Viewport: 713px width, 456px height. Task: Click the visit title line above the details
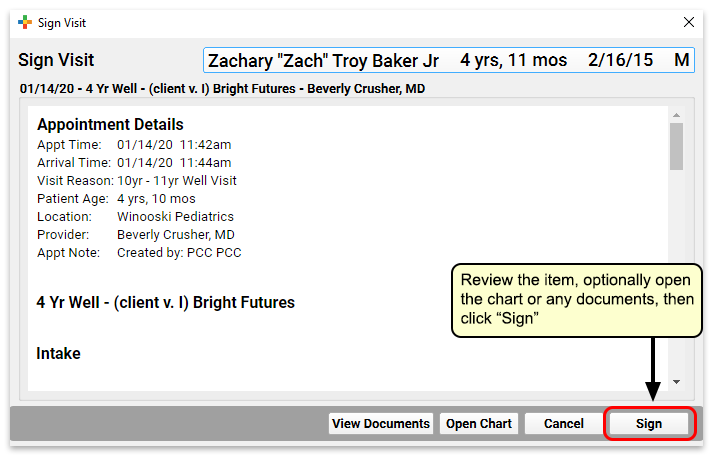pos(222,89)
